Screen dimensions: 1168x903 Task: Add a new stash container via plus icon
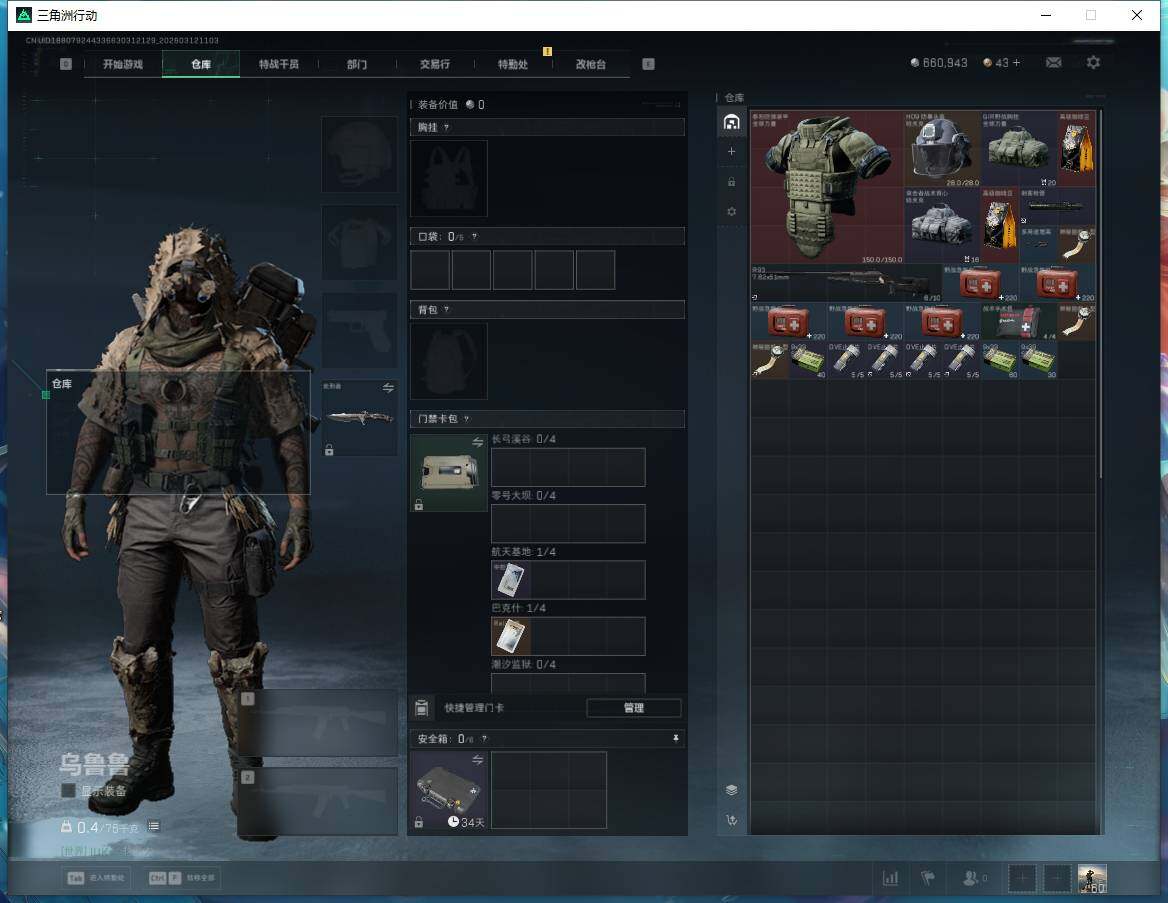pyautogui.click(x=731, y=151)
